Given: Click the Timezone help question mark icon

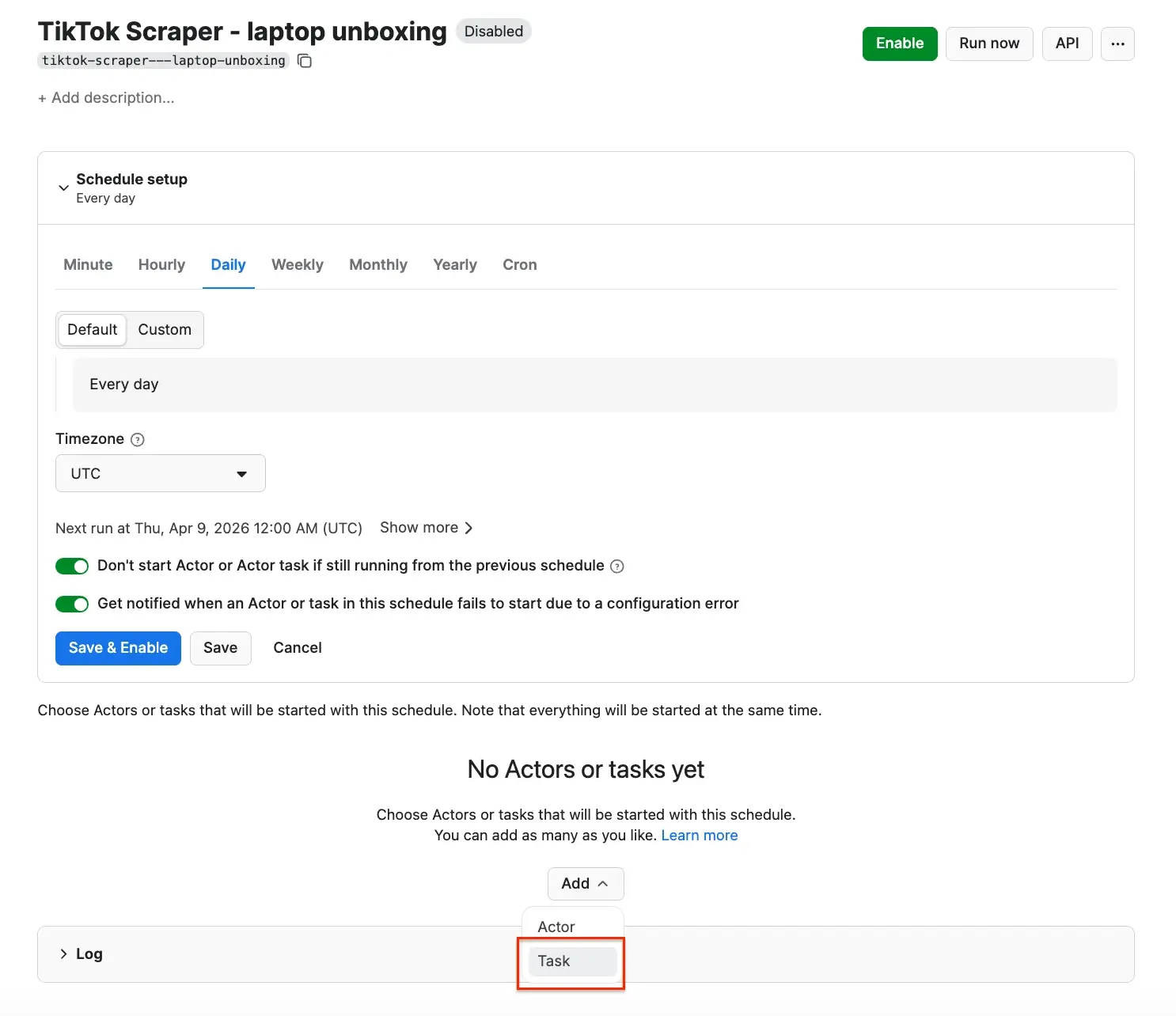Looking at the screenshot, I should pyautogui.click(x=138, y=440).
